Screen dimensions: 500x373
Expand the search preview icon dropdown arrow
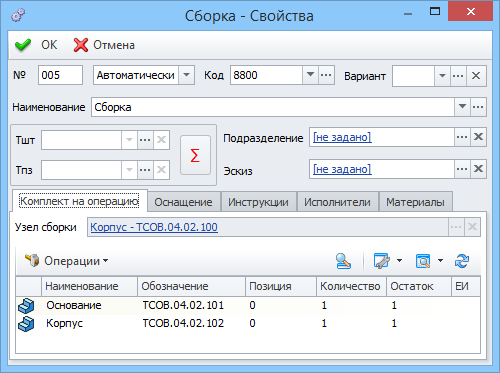point(440,261)
